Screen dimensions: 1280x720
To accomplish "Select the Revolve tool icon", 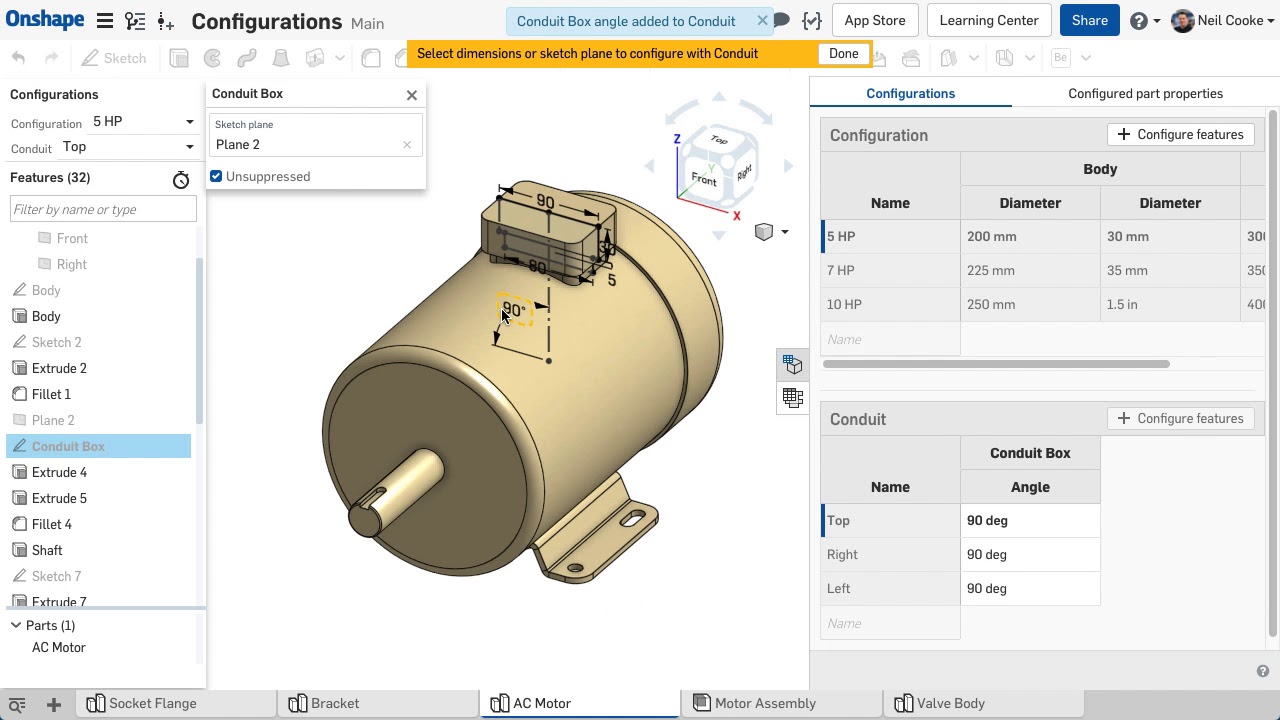I will (212, 58).
